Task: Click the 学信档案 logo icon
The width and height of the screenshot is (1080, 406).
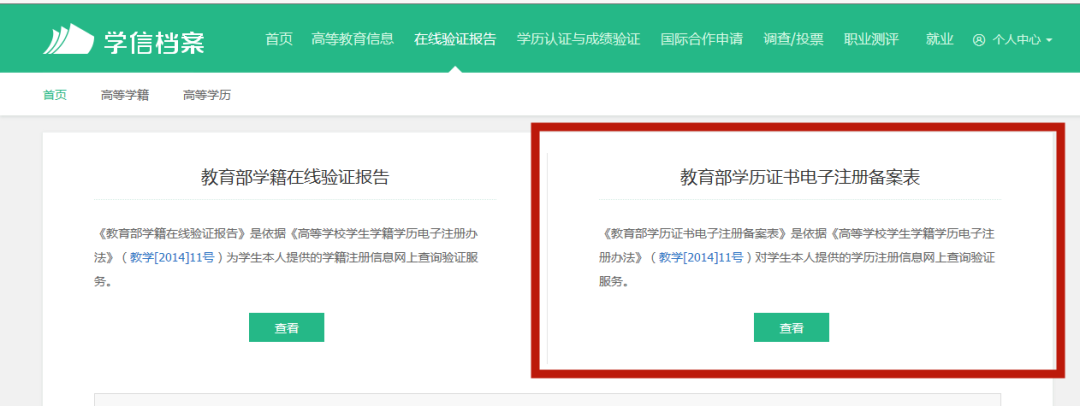Action: [x=68, y=38]
